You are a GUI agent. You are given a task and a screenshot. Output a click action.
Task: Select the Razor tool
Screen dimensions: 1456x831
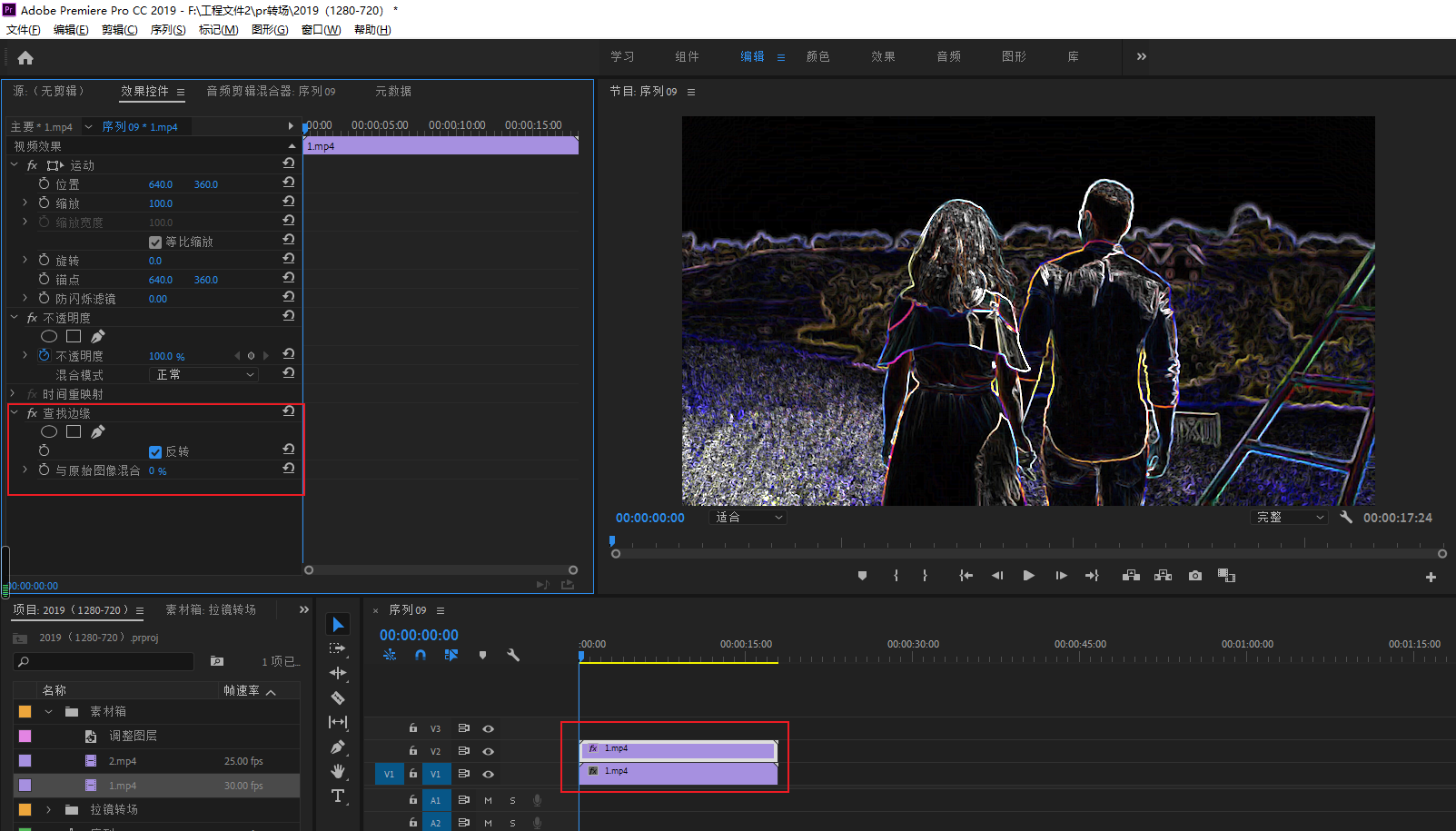click(338, 697)
